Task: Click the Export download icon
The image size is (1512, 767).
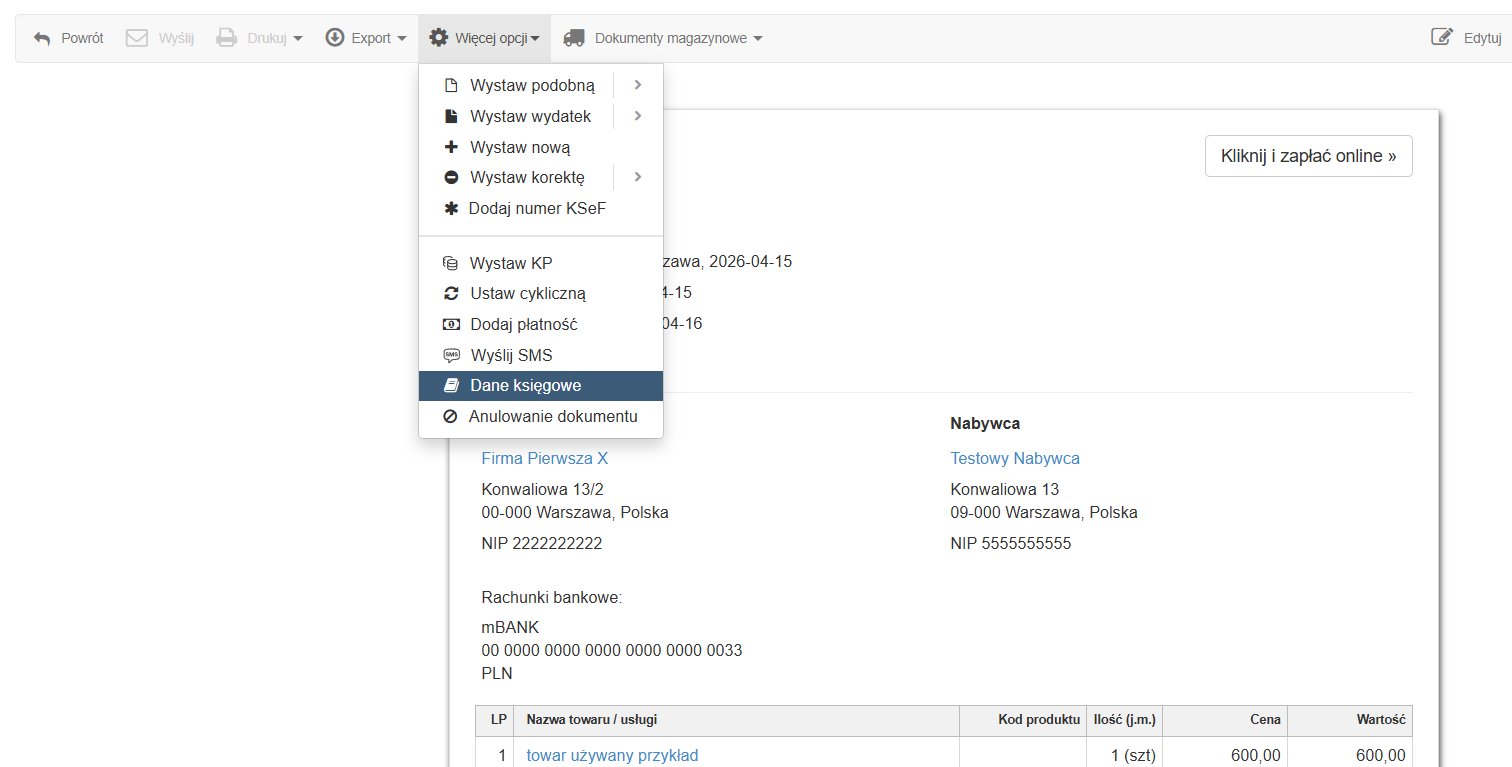Action: [x=335, y=38]
